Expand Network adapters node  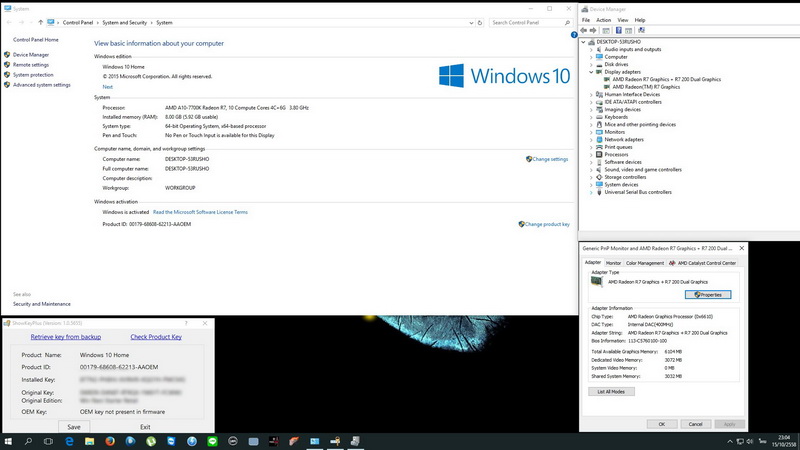click(591, 140)
